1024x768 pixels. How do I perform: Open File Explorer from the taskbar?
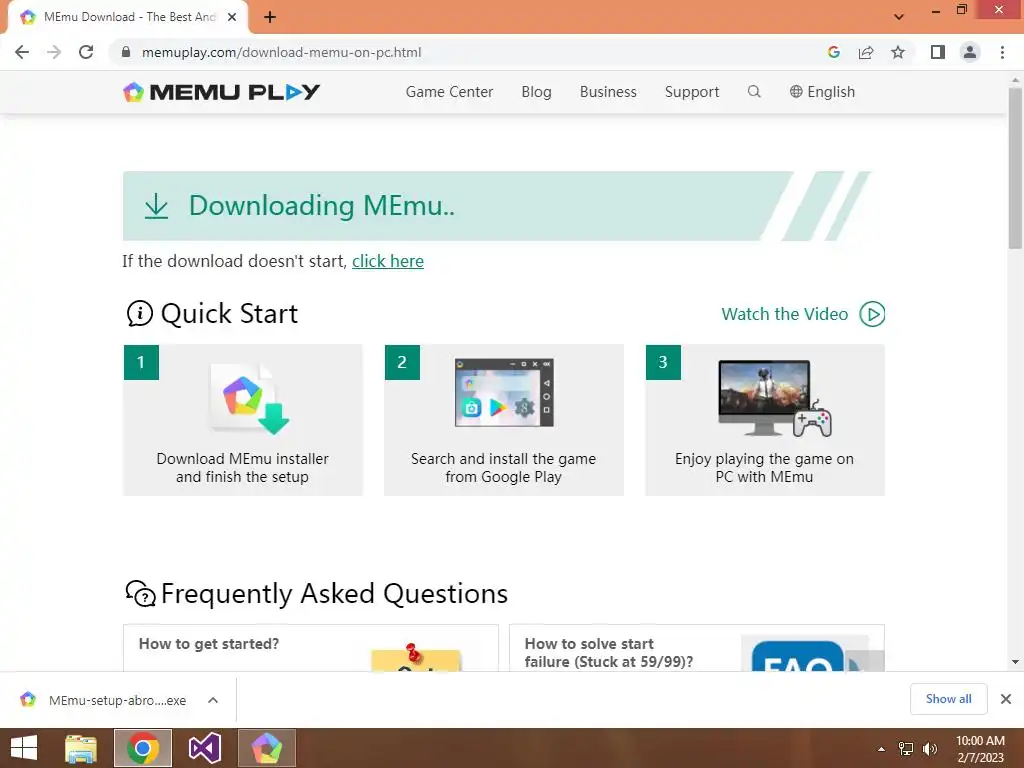click(81, 748)
